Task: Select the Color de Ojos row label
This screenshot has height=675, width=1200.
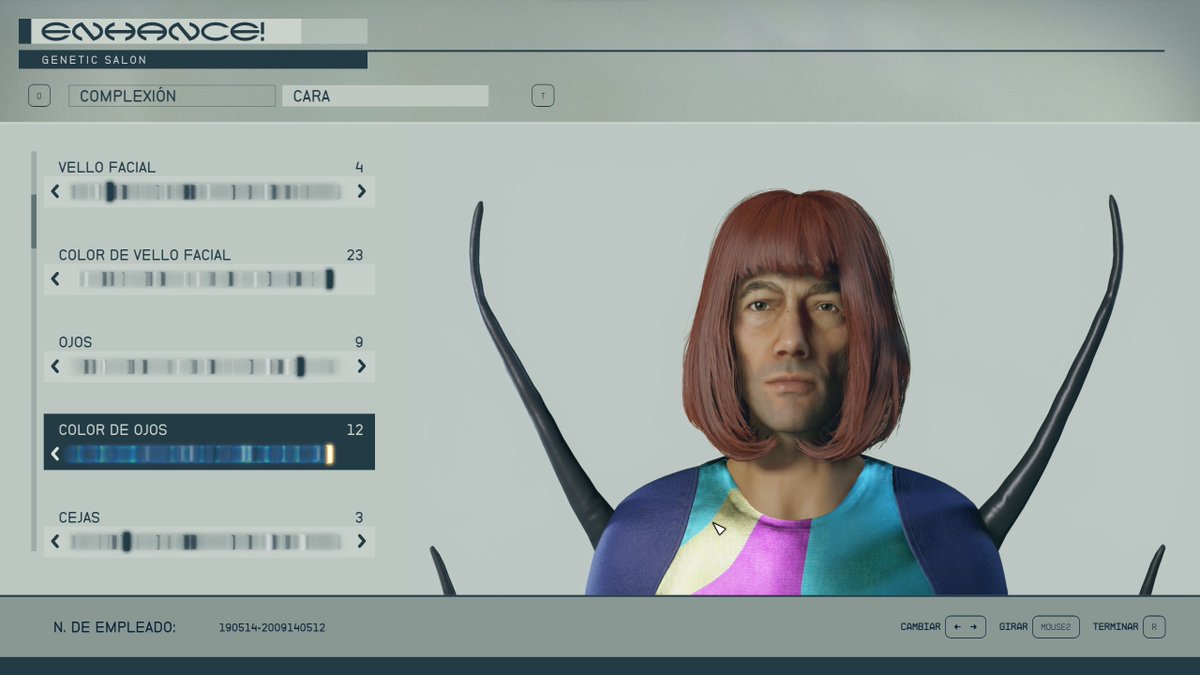Action: (113, 430)
